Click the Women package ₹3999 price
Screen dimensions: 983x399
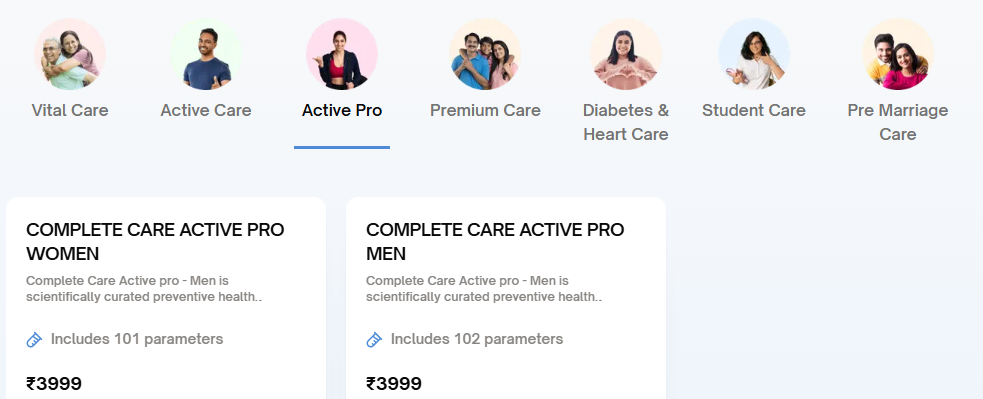click(54, 383)
